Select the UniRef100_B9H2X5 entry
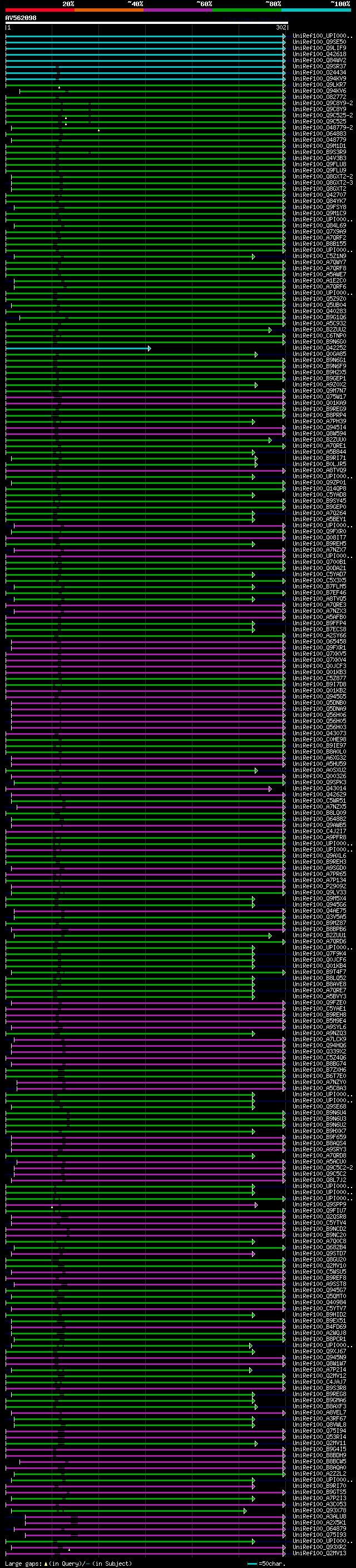This screenshot has height=1568, width=356. coord(319,373)
